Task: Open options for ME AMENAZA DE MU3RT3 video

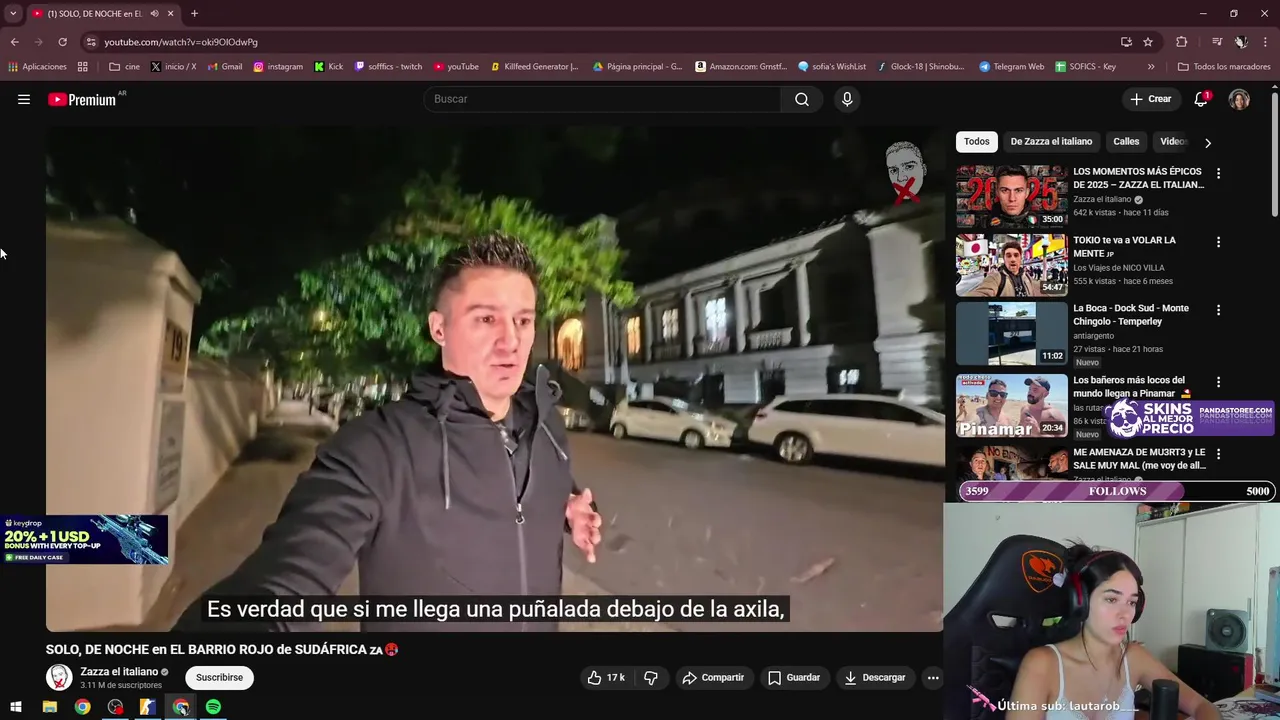Action: (1218, 454)
